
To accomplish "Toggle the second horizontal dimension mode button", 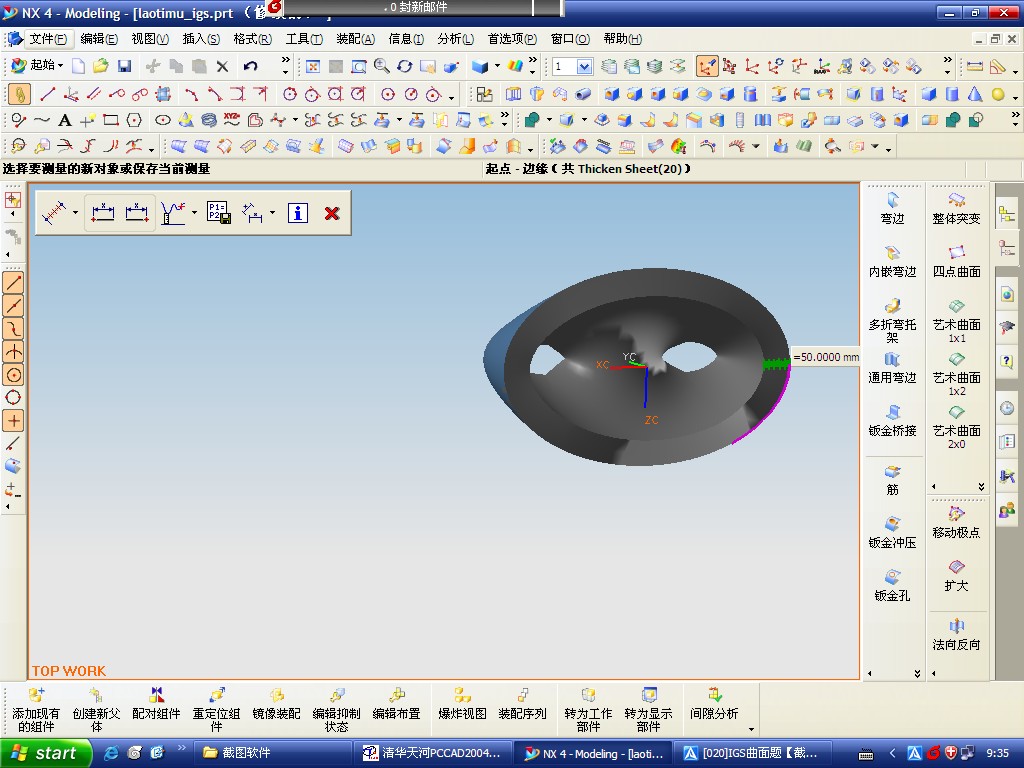I will [x=136, y=213].
